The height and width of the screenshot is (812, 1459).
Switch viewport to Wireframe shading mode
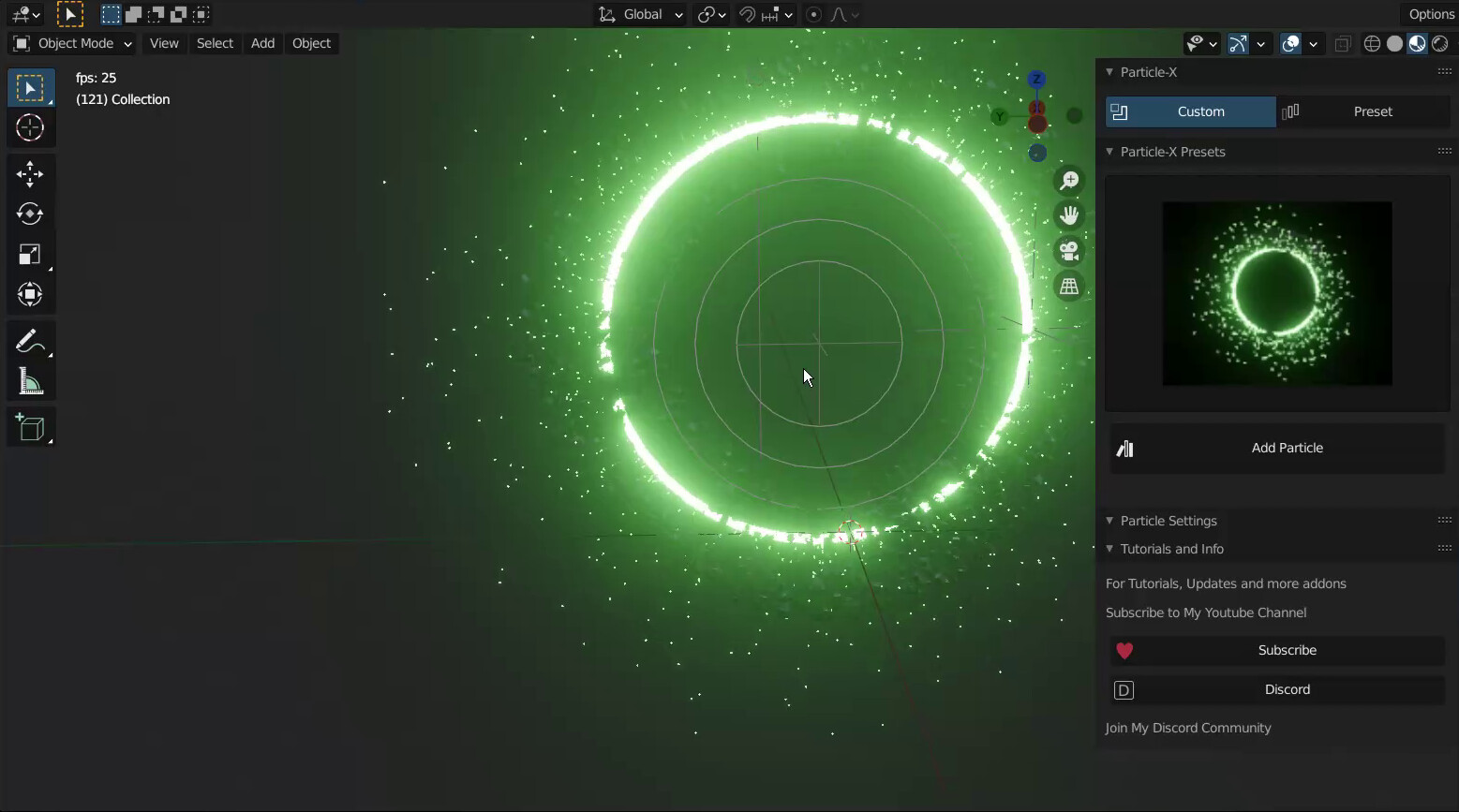pos(1372,43)
